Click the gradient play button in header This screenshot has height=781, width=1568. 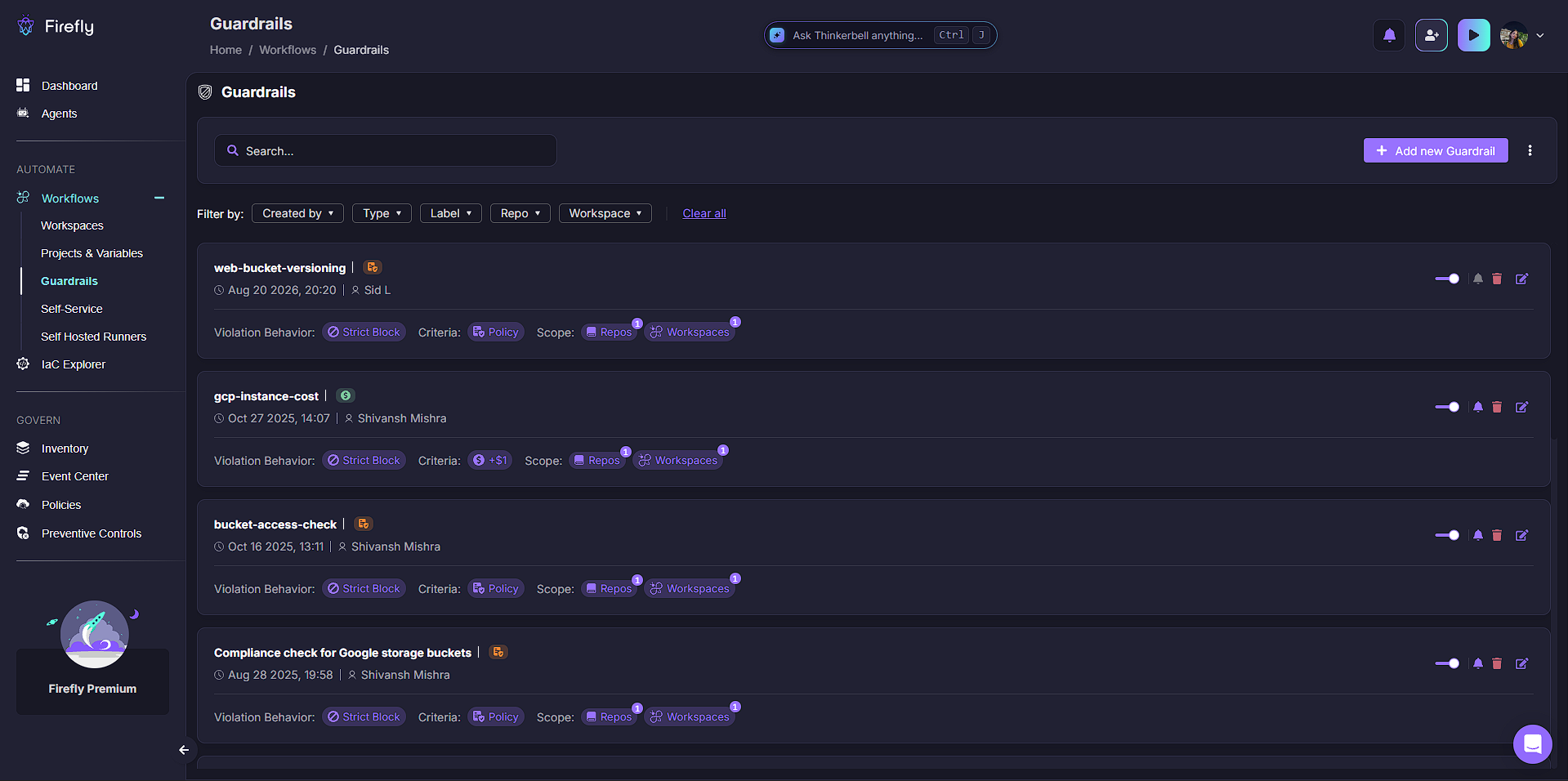(x=1474, y=35)
